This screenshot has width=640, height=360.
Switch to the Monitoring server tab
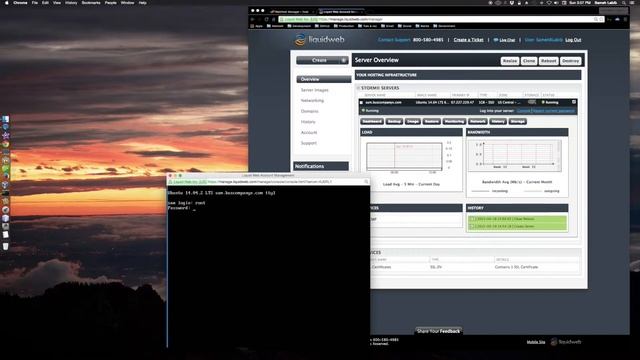[x=454, y=121]
